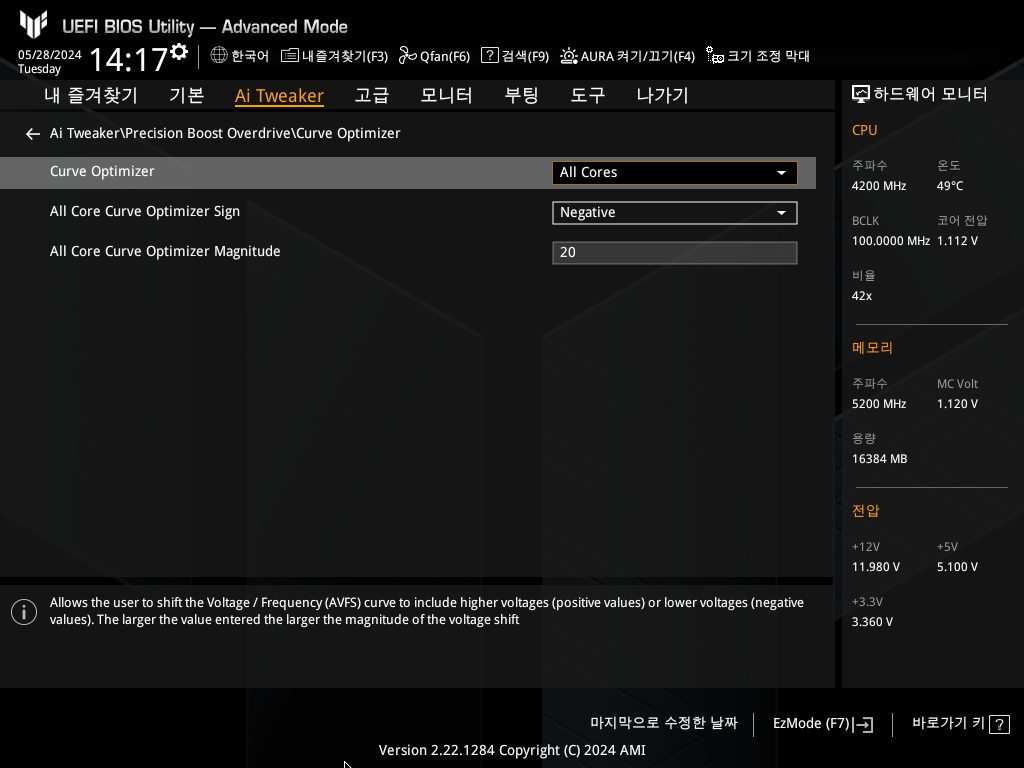Image resolution: width=1024 pixels, height=768 pixels.
Task: Click the back arrow in breadcrumb
Action: [33, 134]
